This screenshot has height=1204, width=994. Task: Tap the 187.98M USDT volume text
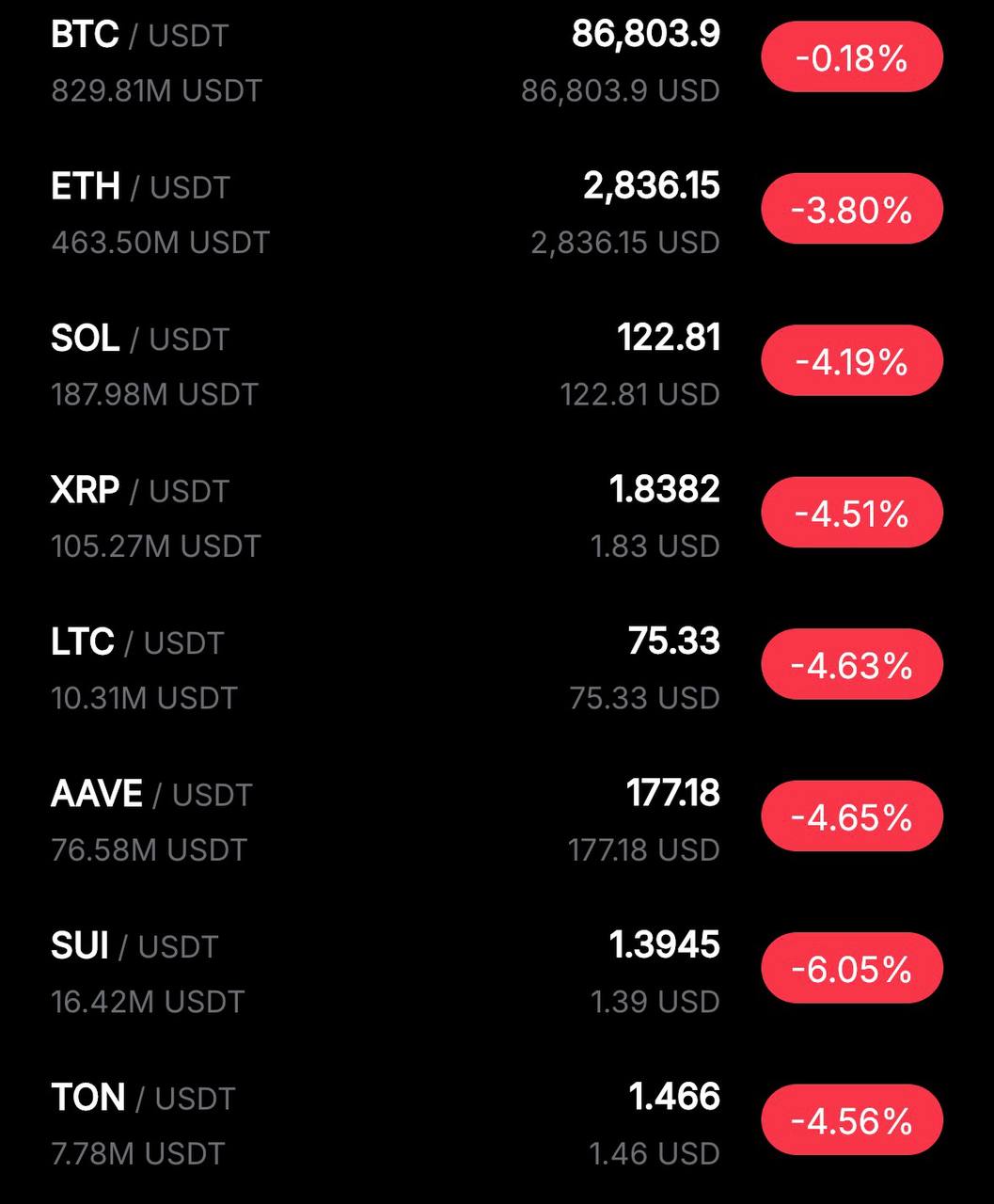[x=154, y=394]
